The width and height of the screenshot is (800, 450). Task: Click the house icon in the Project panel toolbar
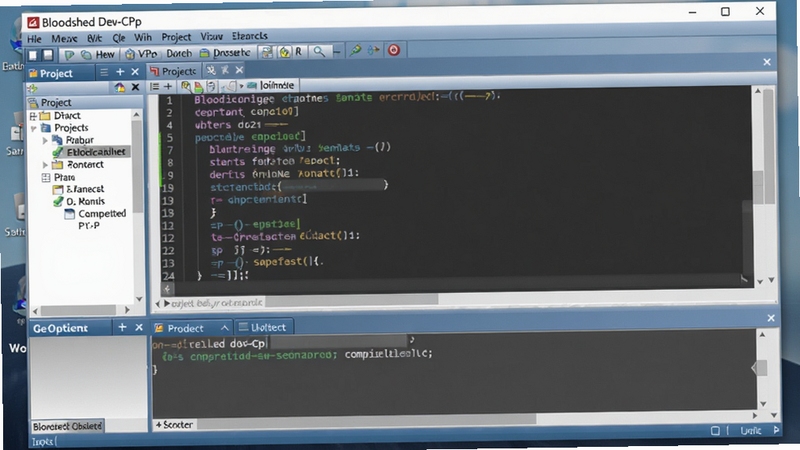tap(119, 88)
